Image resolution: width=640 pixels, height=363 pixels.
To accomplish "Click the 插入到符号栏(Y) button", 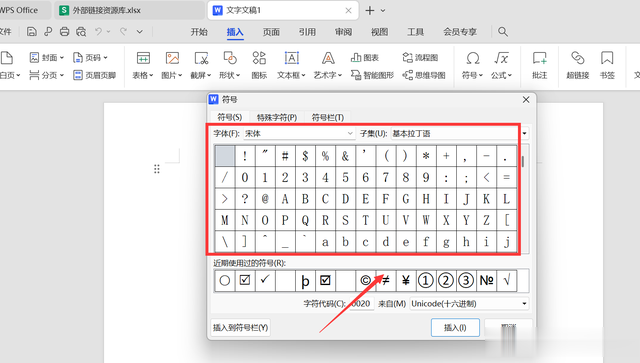I will point(240,327).
